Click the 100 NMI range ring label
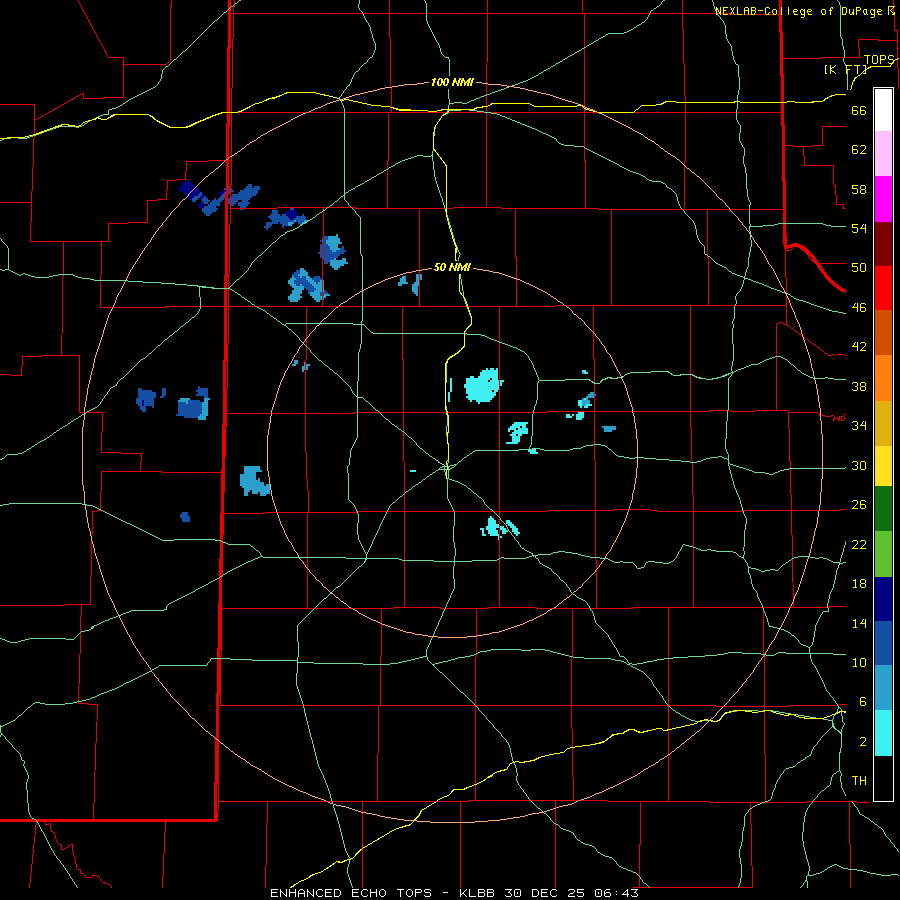Viewport: 900px width, 900px height. 452,82
